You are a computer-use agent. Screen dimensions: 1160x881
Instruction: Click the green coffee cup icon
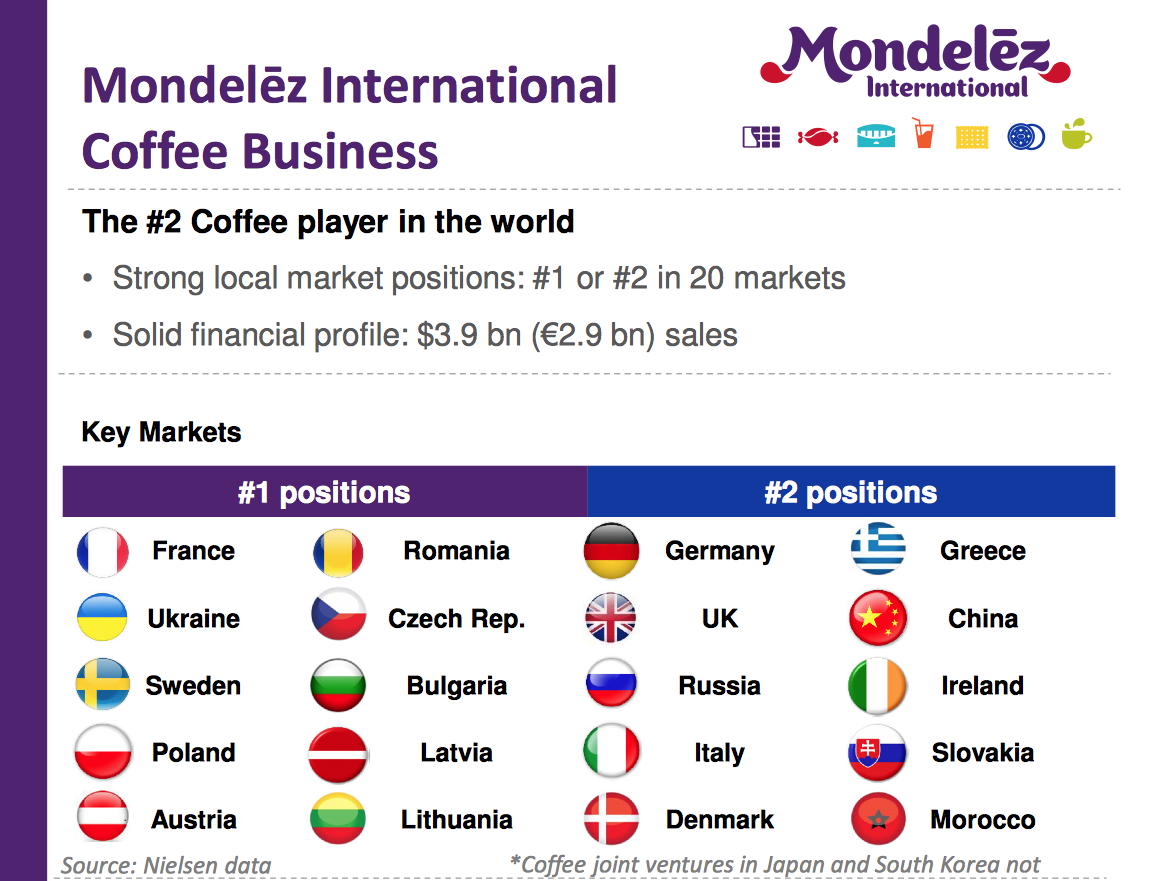pos(1076,134)
